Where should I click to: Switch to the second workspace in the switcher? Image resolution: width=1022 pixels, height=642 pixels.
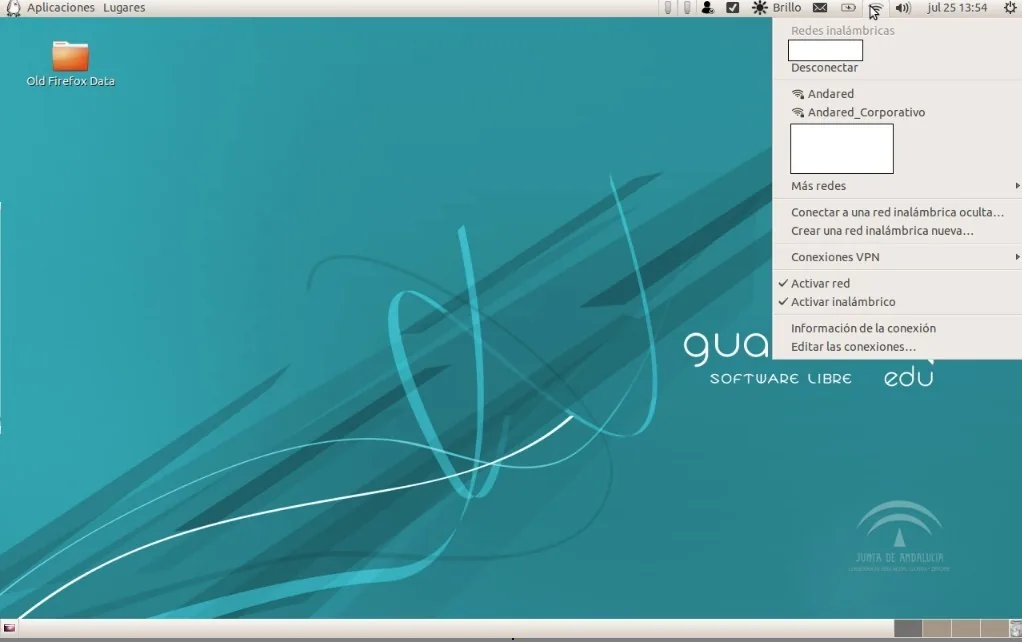click(x=937, y=628)
